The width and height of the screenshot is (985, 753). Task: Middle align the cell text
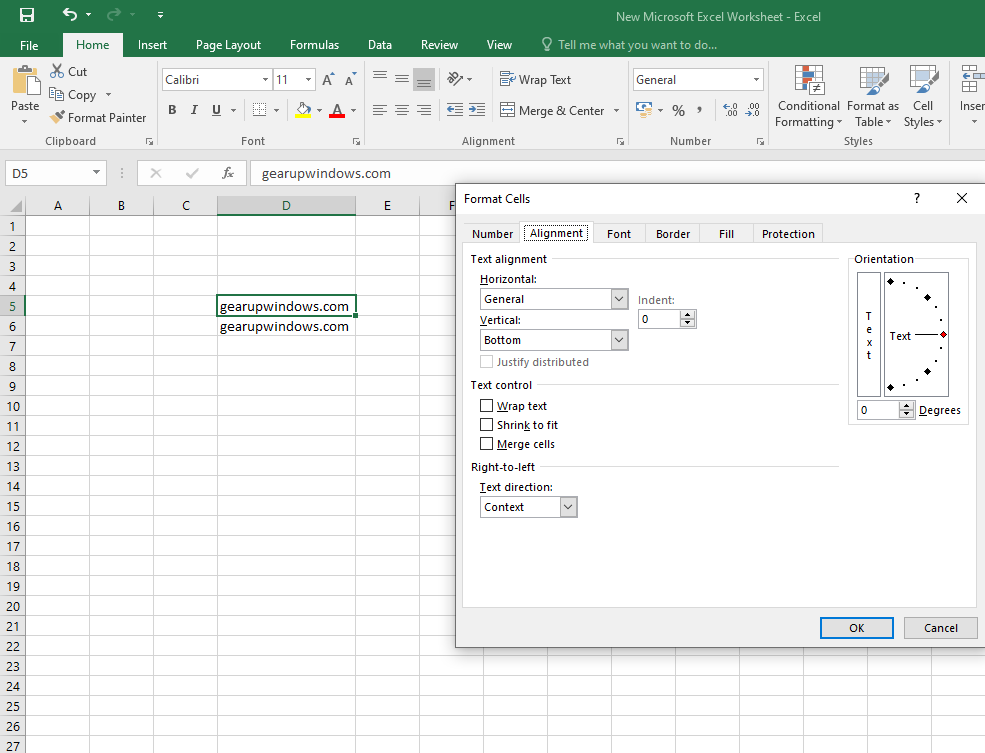tap(402, 79)
